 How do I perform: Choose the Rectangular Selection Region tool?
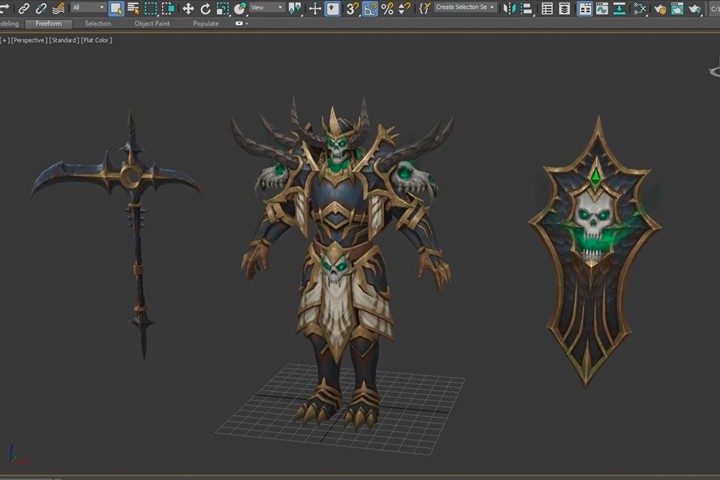pos(151,8)
